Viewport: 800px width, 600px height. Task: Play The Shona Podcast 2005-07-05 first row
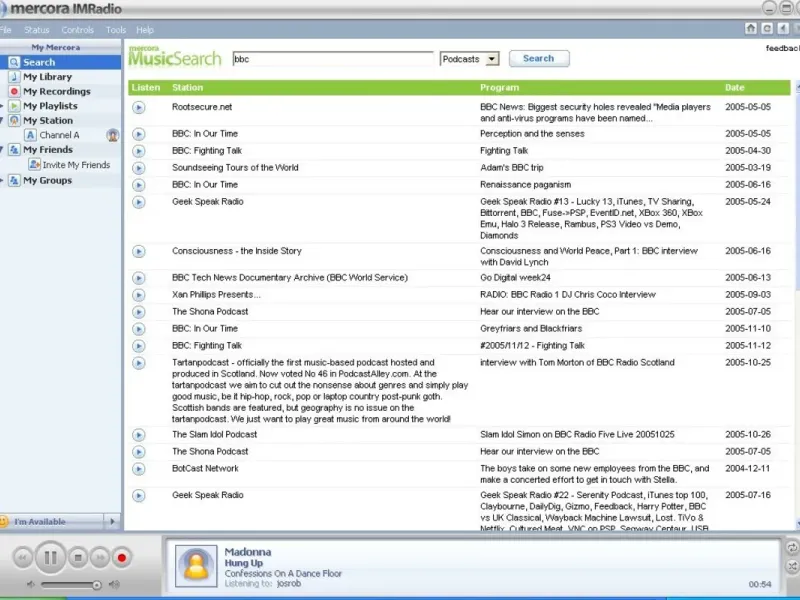click(139, 312)
